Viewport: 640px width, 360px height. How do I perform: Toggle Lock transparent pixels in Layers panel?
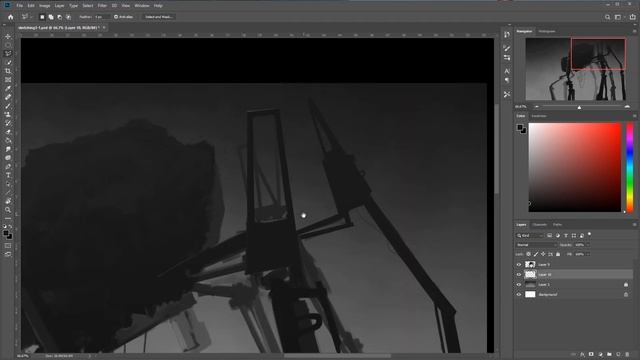tap(529, 254)
